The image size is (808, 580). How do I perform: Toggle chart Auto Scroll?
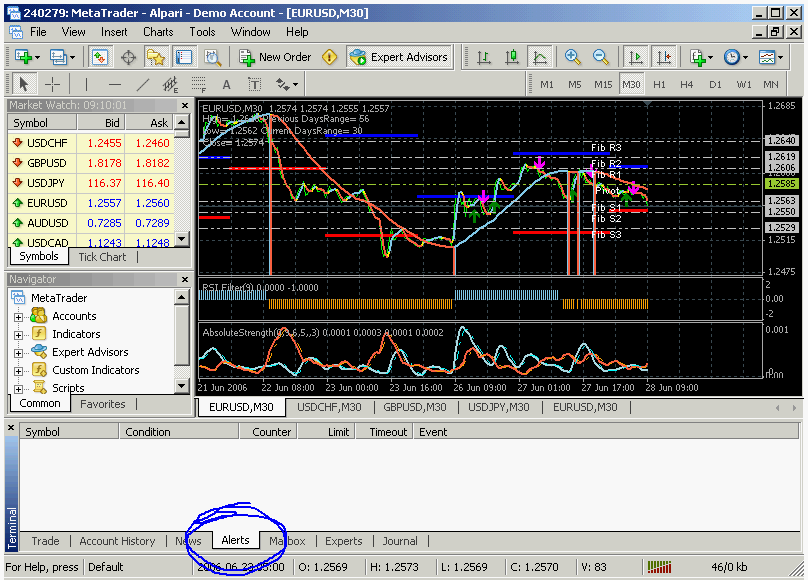click(x=636, y=57)
